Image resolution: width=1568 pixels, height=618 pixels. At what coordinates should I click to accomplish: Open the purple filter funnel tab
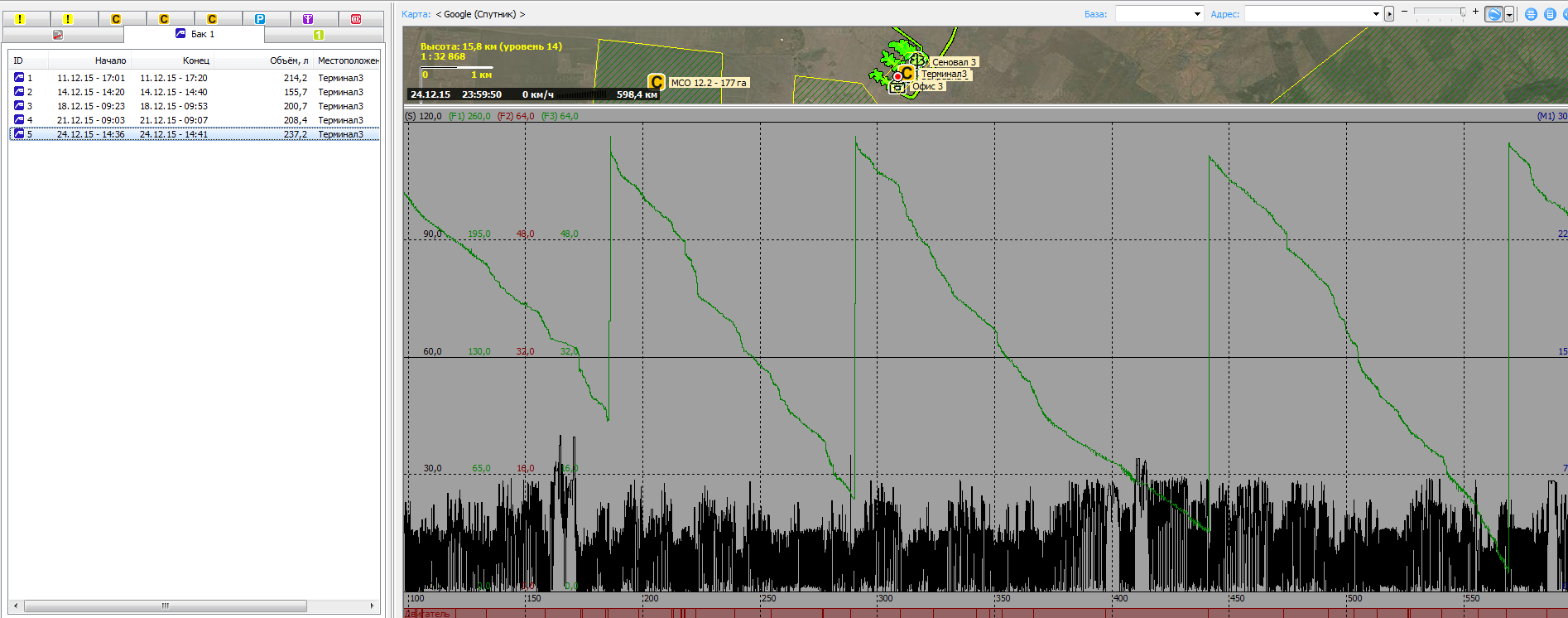coord(308,19)
